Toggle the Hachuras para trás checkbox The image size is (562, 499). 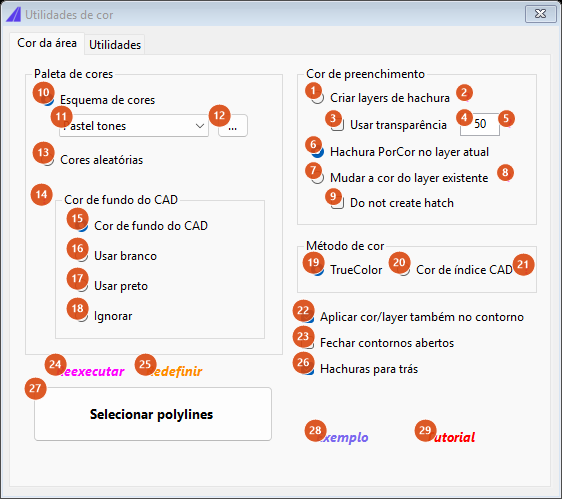click(360, 369)
